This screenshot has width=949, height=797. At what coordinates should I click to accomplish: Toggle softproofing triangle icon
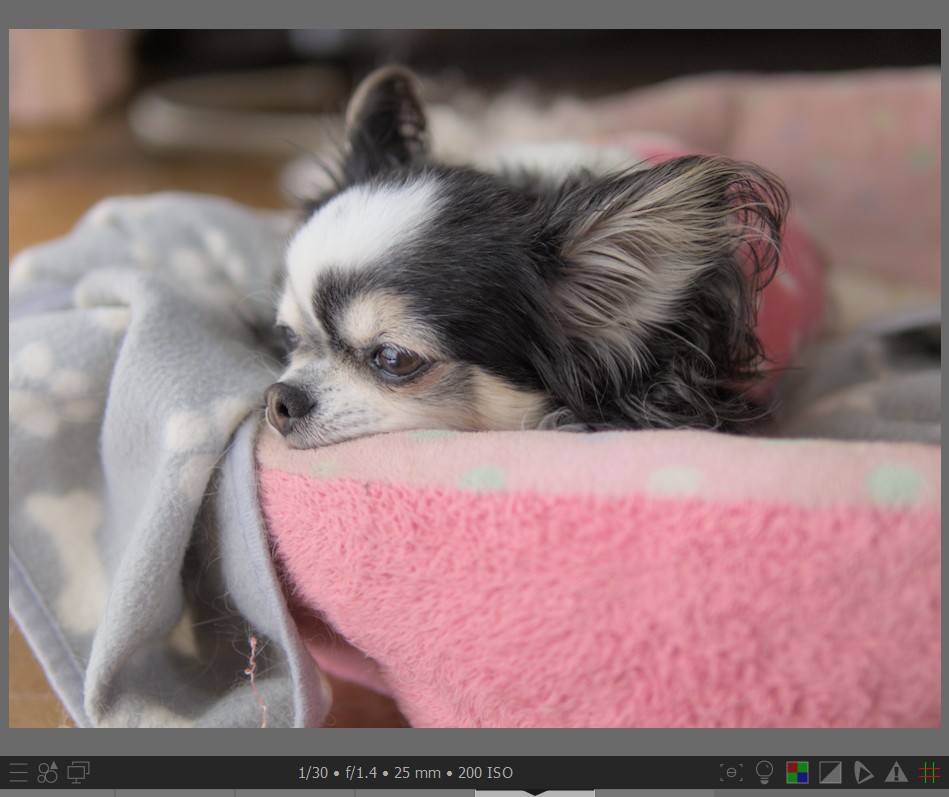tap(863, 773)
